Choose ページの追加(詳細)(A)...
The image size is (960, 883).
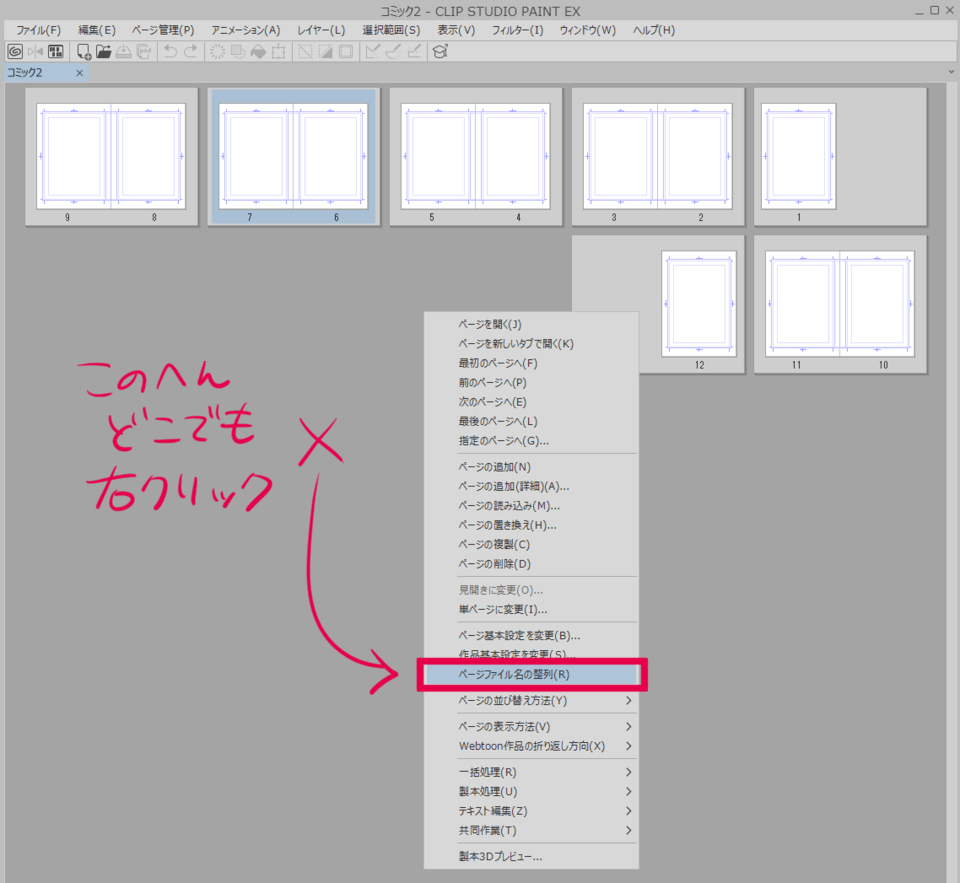pyautogui.click(x=531, y=487)
